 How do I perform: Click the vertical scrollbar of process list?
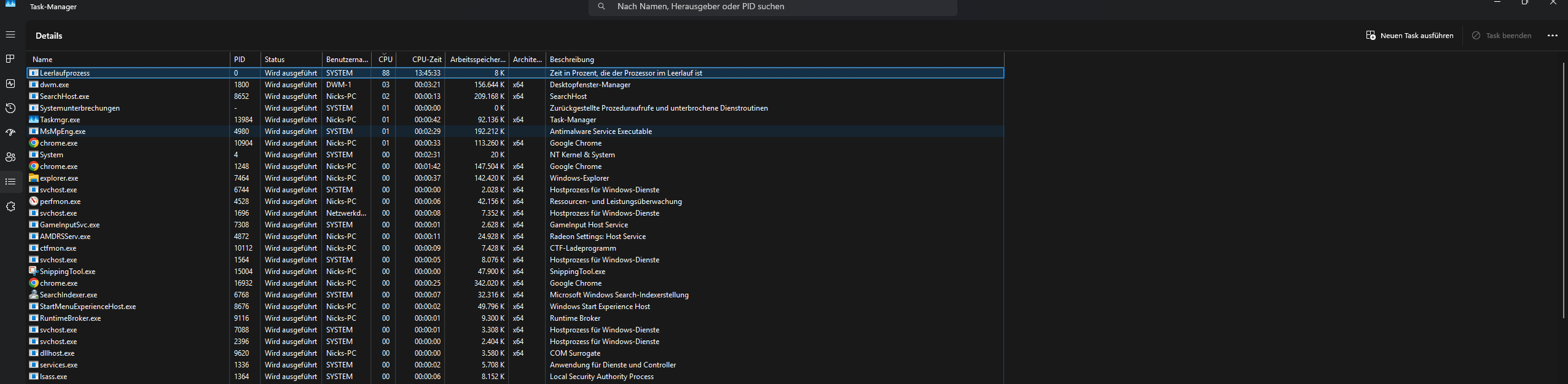click(x=1564, y=190)
